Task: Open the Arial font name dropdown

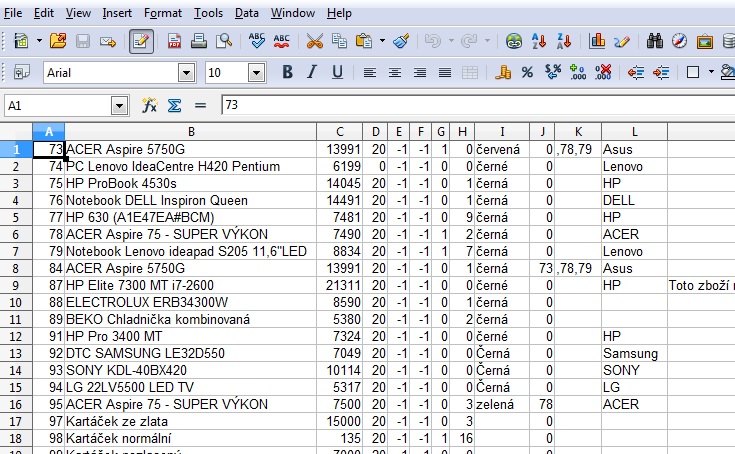Action: [x=187, y=73]
